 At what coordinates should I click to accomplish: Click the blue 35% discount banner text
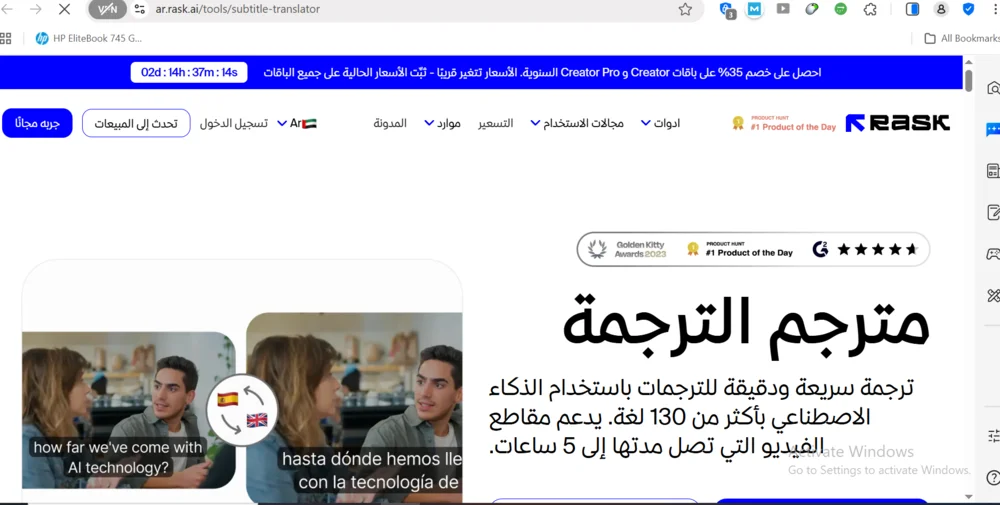click(542, 73)
